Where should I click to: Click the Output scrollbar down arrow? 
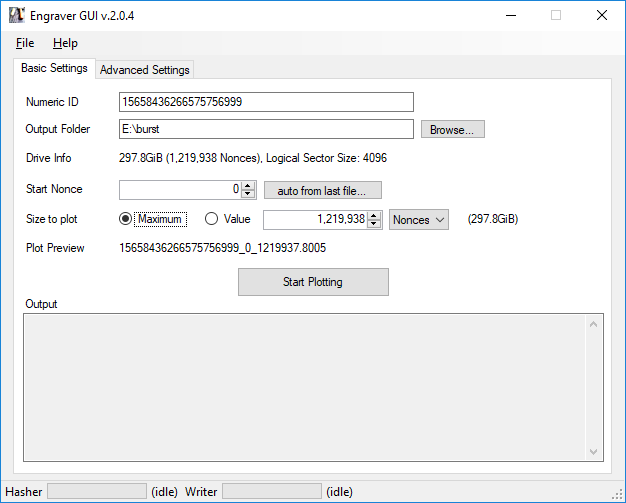click(593, 452)
